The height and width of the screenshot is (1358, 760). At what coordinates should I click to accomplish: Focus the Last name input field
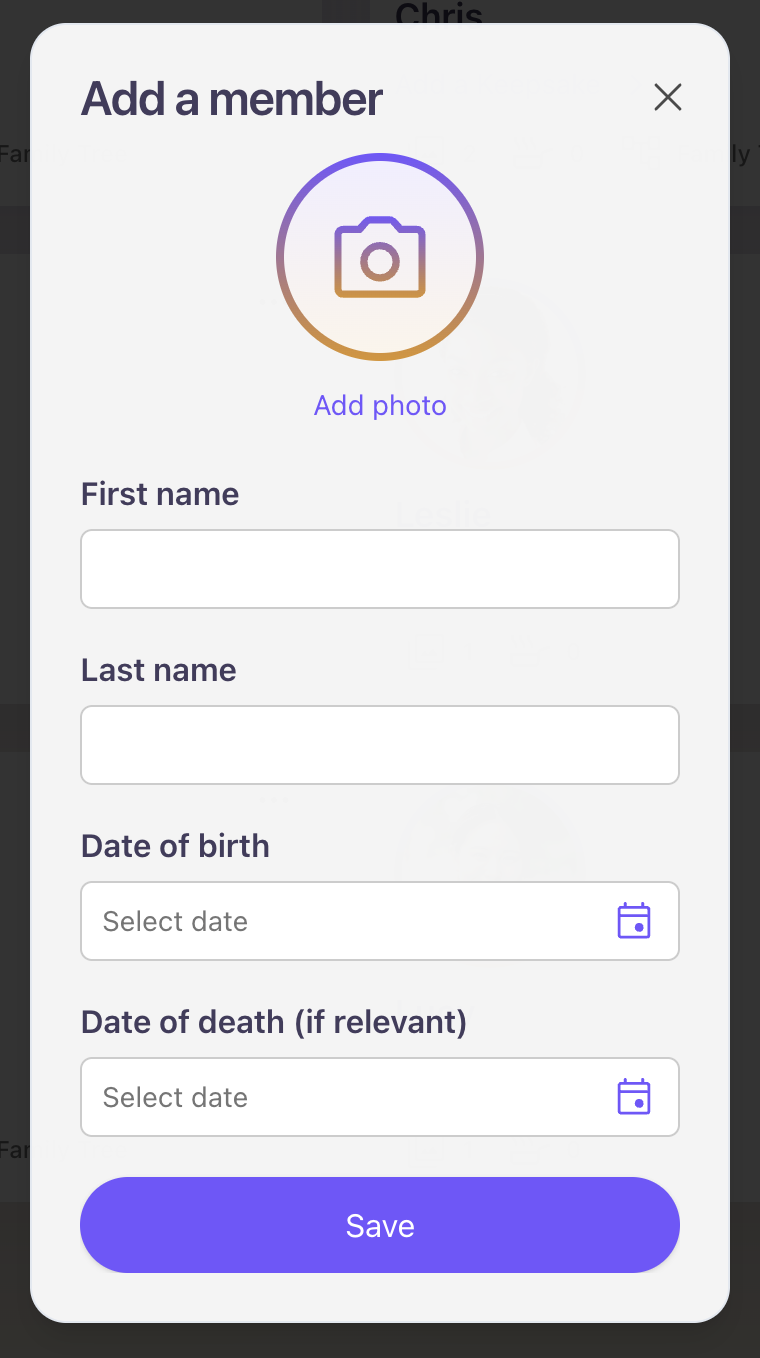click(380, 745)
